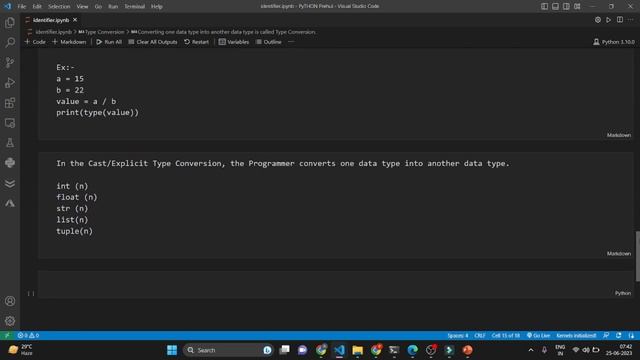Click Cell 15 of 18 status entry
The height and width of the screenshot is (360, 640).
[506, 336]
